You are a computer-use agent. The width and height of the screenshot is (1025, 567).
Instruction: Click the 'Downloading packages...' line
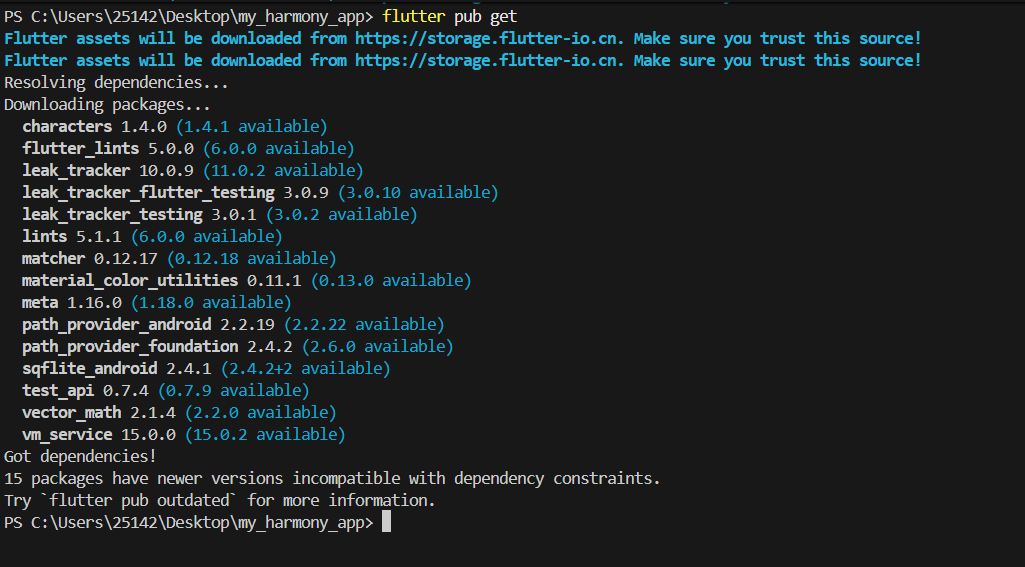point(107,105)
